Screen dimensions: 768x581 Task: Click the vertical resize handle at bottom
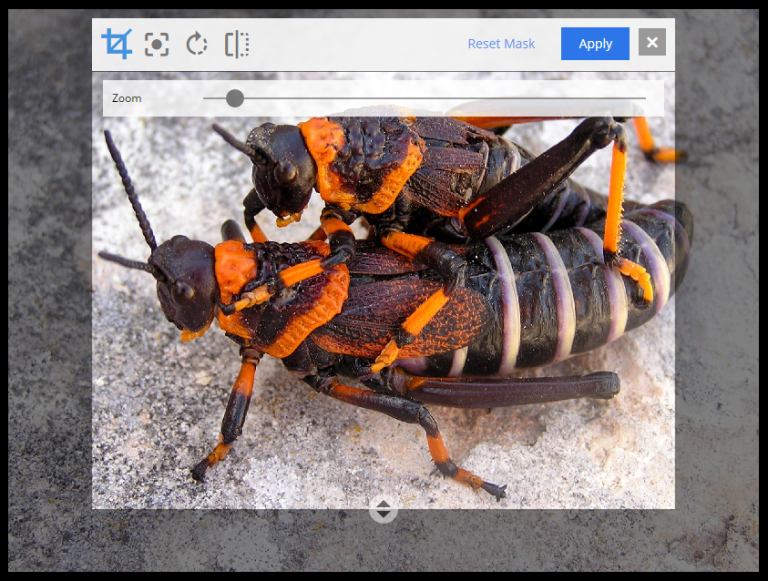pos(383,509)
